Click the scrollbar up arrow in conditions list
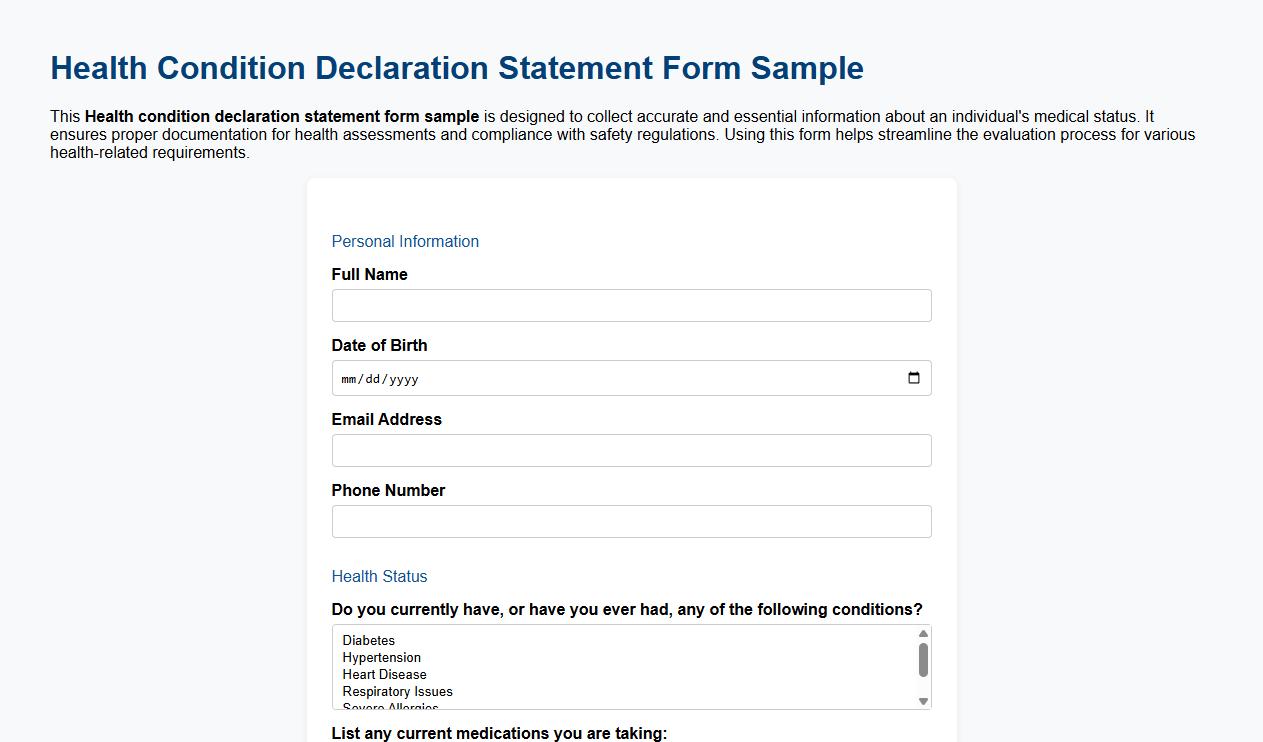1263x742 pixels. (x=922, y=634)
